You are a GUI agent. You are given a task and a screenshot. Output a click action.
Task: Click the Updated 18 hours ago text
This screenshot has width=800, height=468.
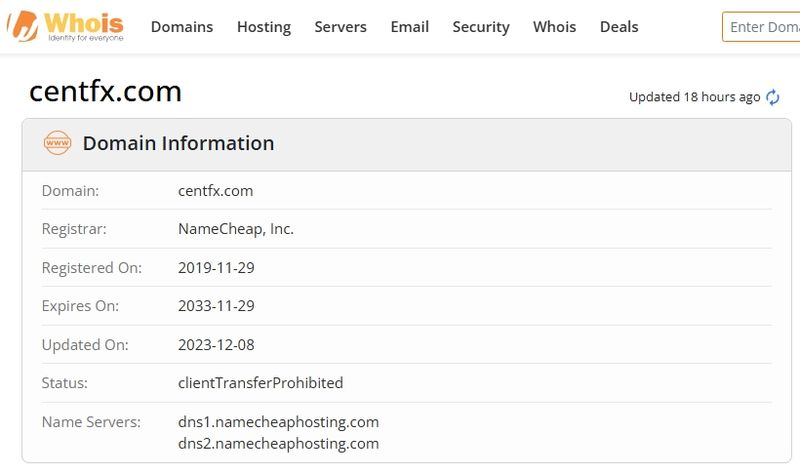coord(694,97)
